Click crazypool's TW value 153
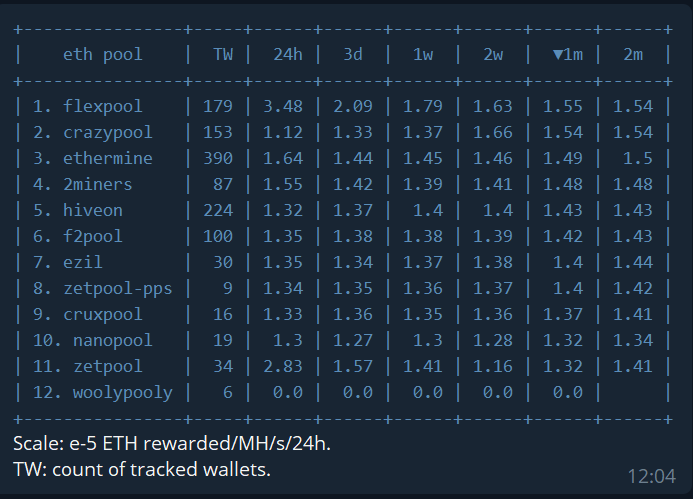The width and height of the screenshot is (693, 499). [x=218, y=133]
